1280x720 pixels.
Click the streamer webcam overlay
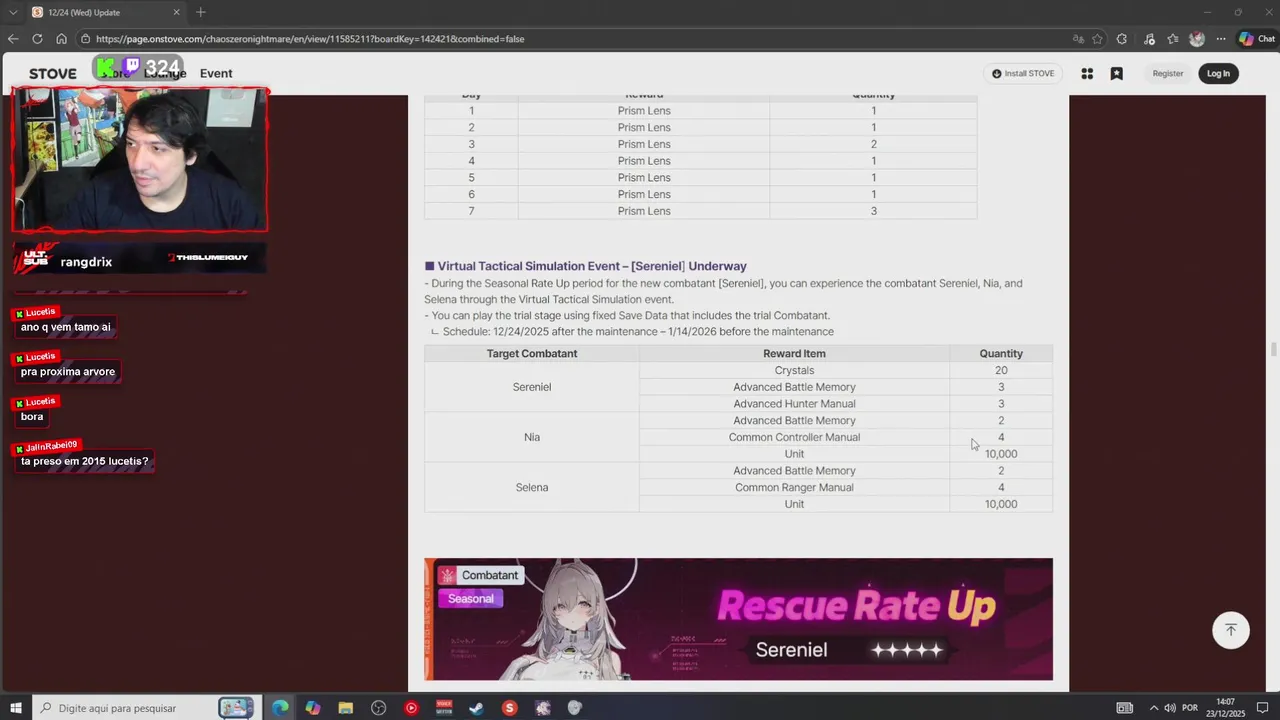(x=140, y=160)
